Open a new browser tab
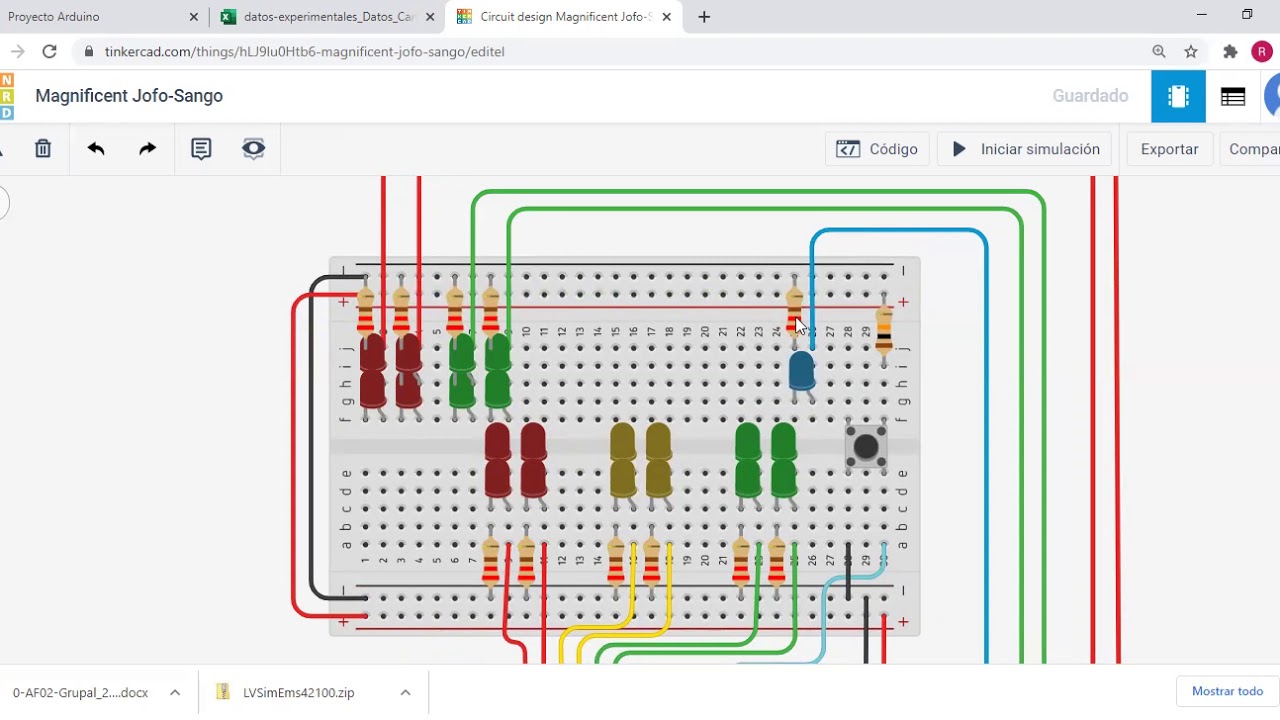Screen dimensions: 1280x720 coord(704,17)
